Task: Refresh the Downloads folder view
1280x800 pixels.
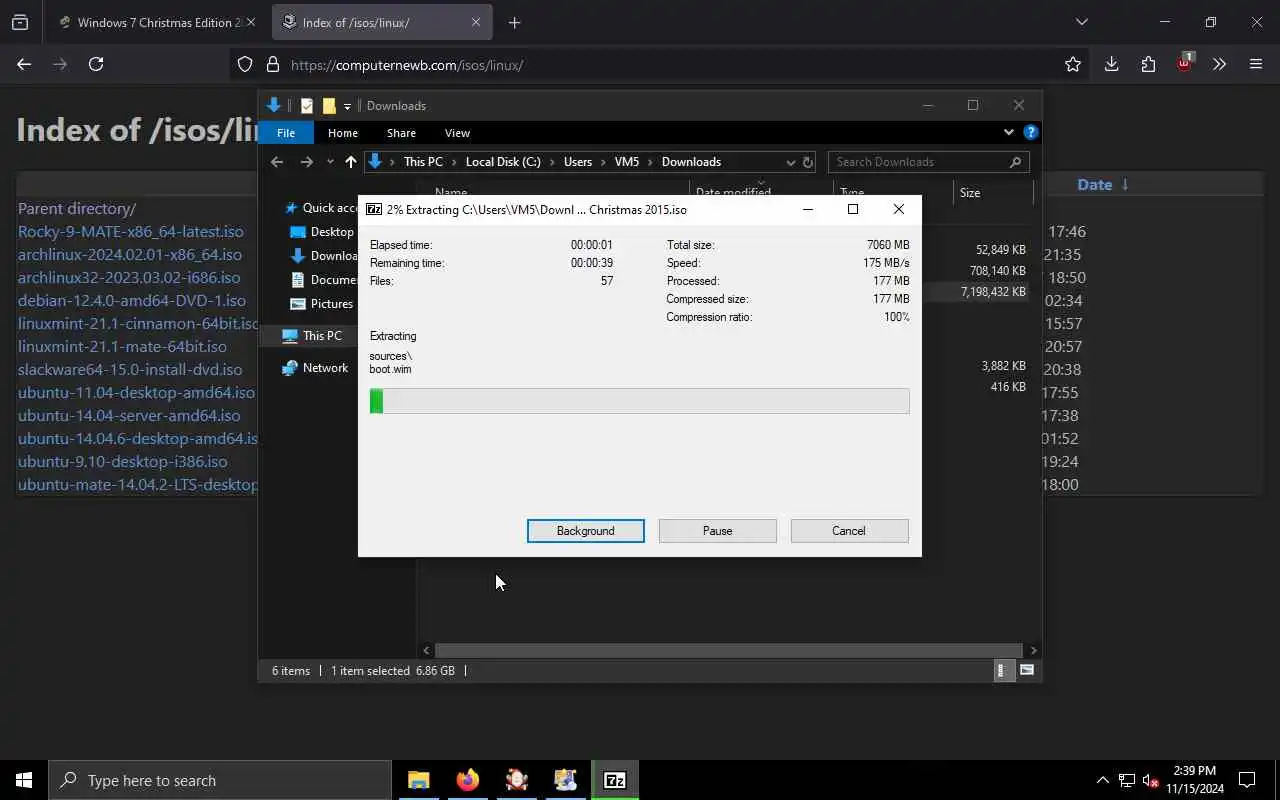Action: click(808, 162)
